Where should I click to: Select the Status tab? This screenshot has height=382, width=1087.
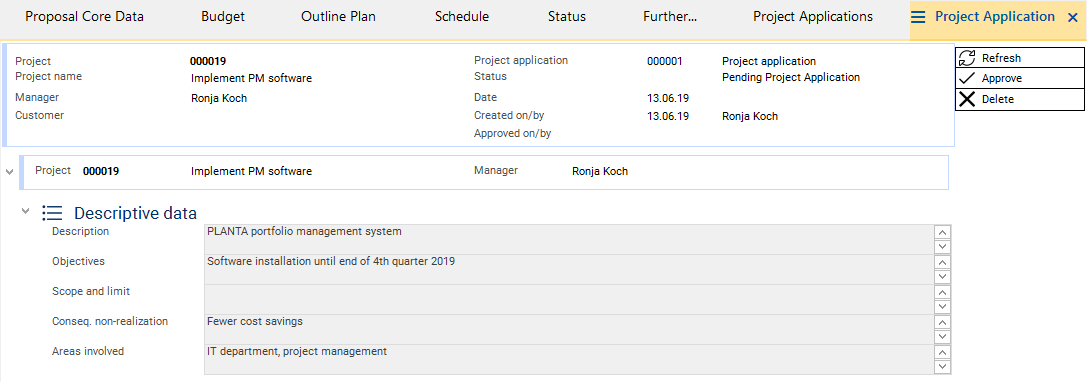(x=566, y=17)
